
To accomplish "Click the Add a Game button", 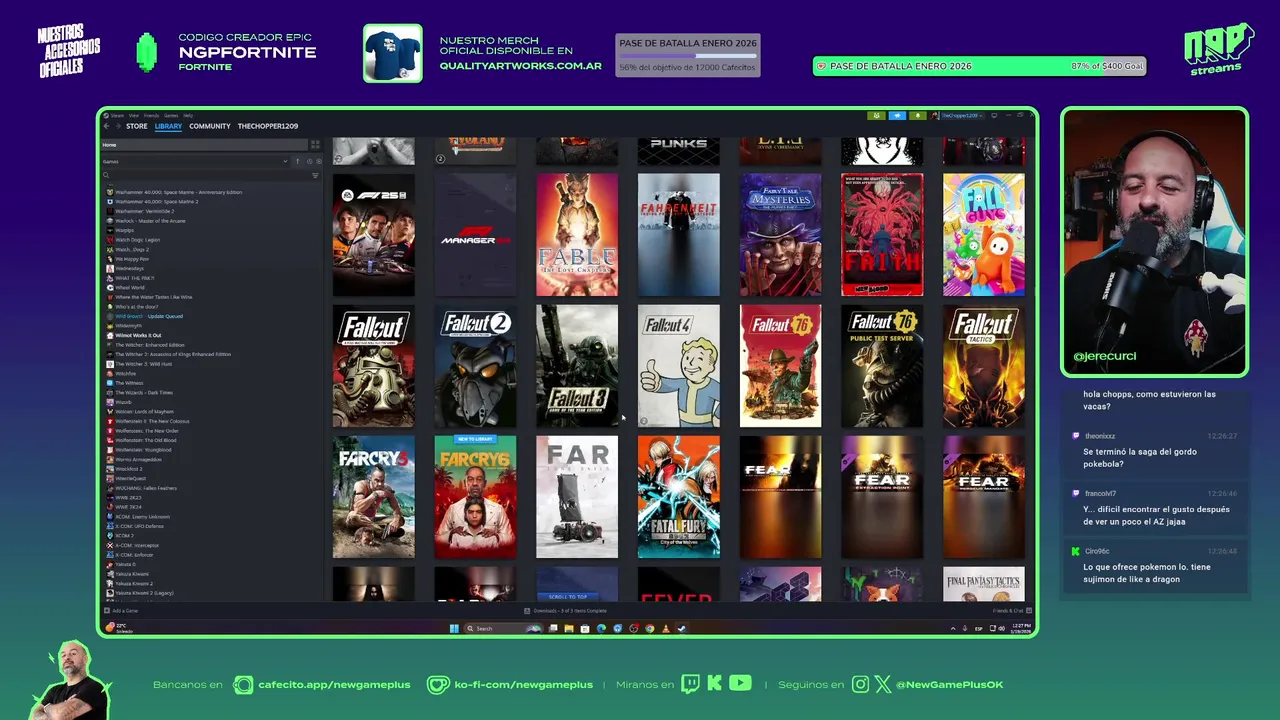I will point(122,610).
